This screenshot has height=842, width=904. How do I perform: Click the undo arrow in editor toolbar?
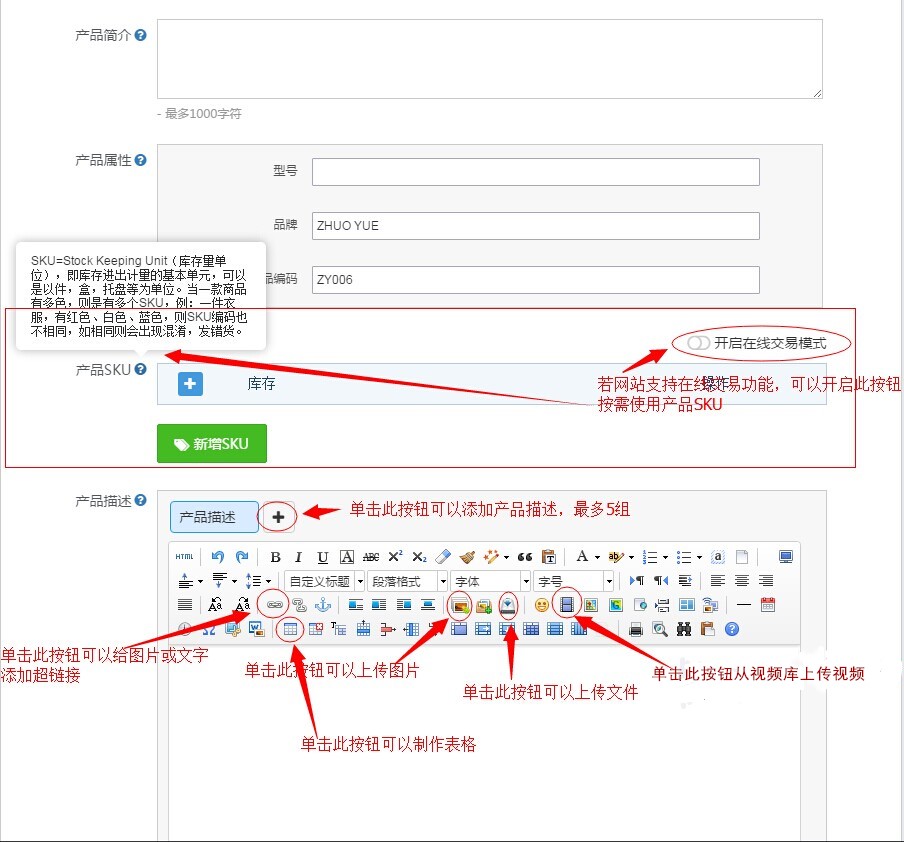point(217,557)
